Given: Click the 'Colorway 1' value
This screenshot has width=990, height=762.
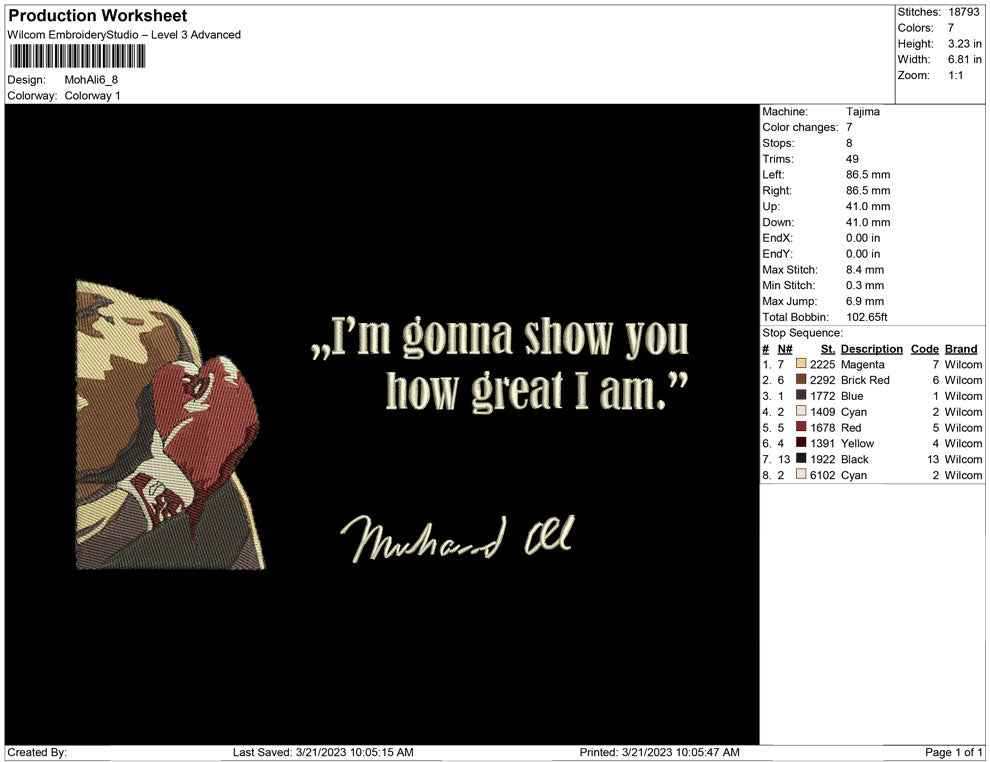Looking at the screenshot, I should [92, 95].
